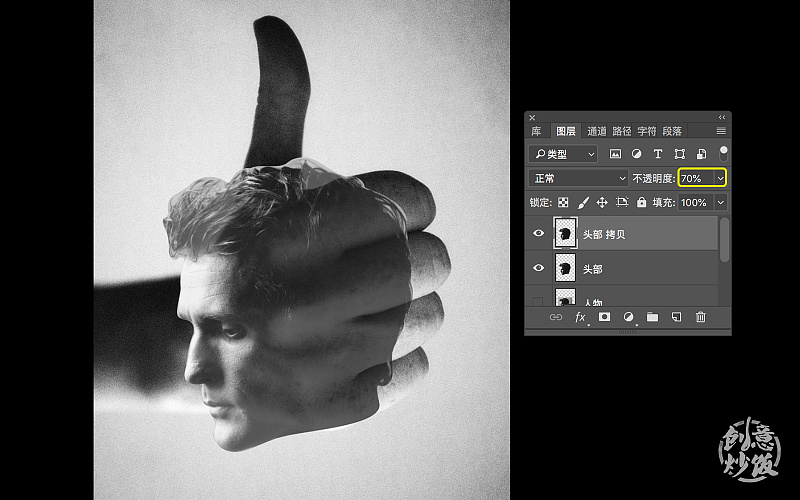Click the 填充 fill value field
Viewport: 800px width, 500px height.
point(694,202)
